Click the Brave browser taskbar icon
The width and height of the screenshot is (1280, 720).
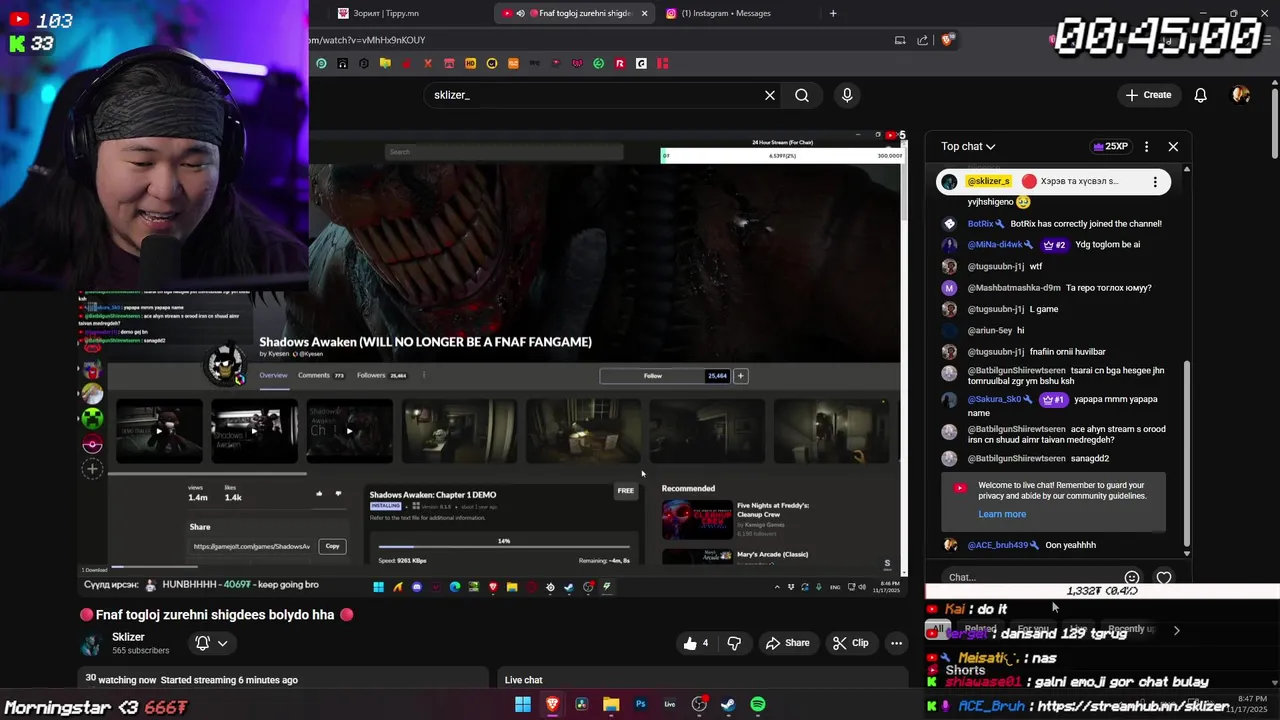pos(552,704)
